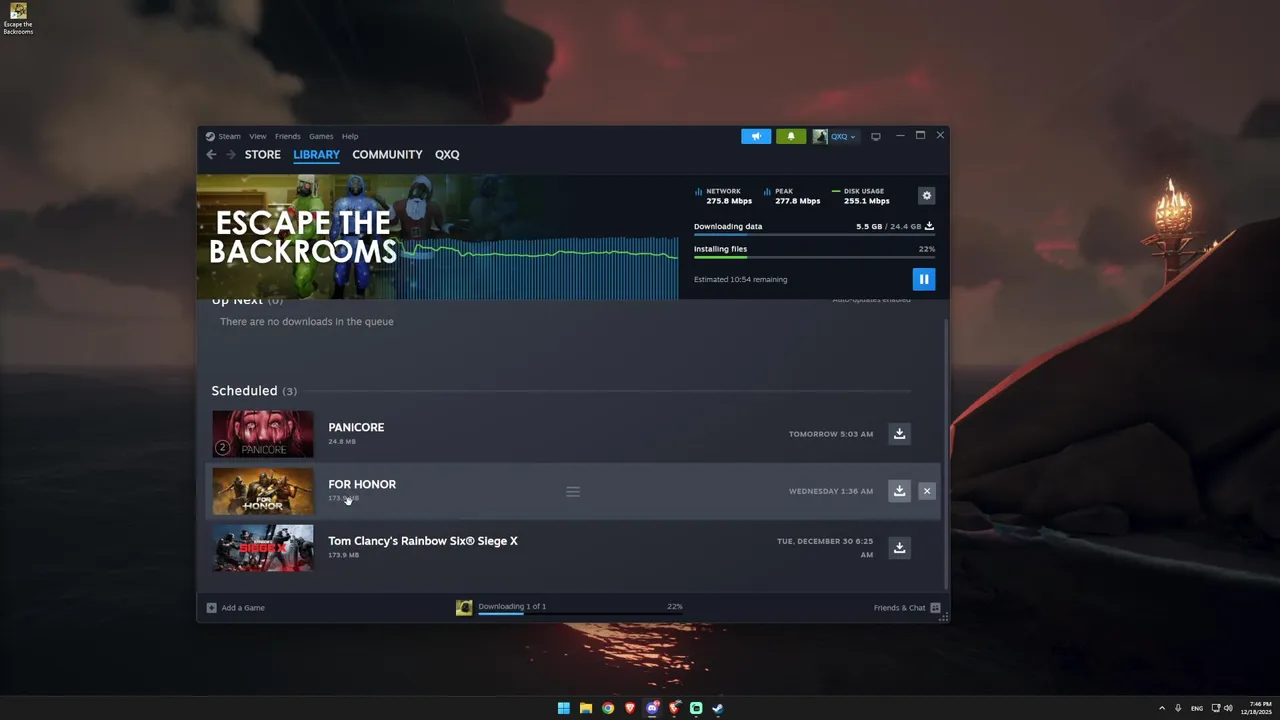Open Discord from the taskbar
The width and height of the screenshot is (1280, 720).
point(652,708)
